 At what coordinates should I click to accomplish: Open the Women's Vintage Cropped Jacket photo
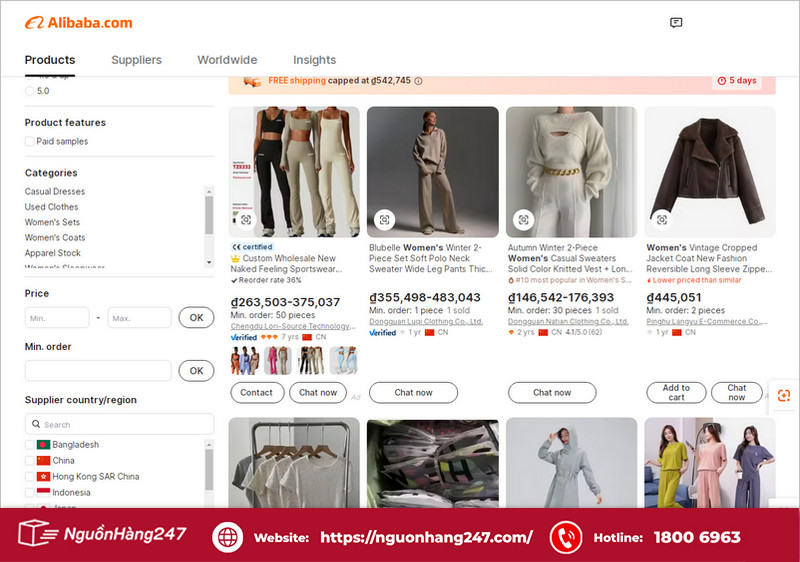710,172
